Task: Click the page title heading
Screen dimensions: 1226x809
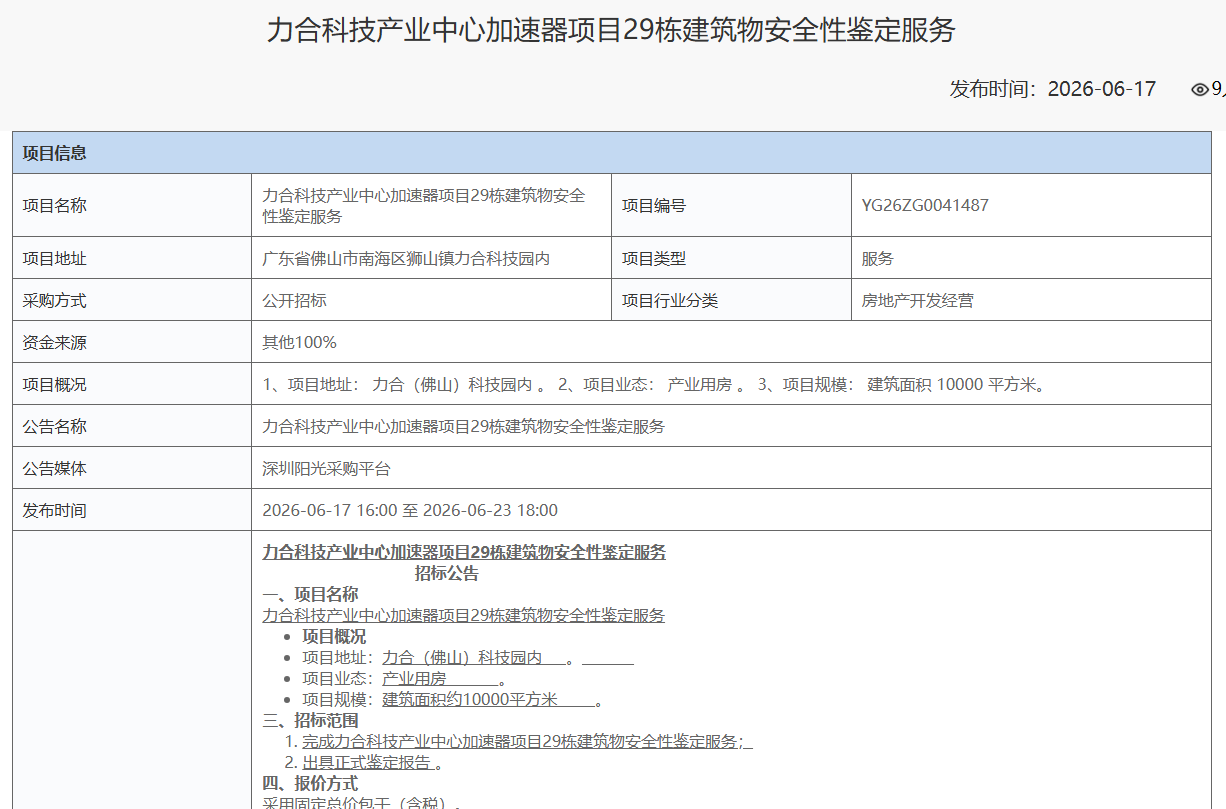Action: [611, 31]
